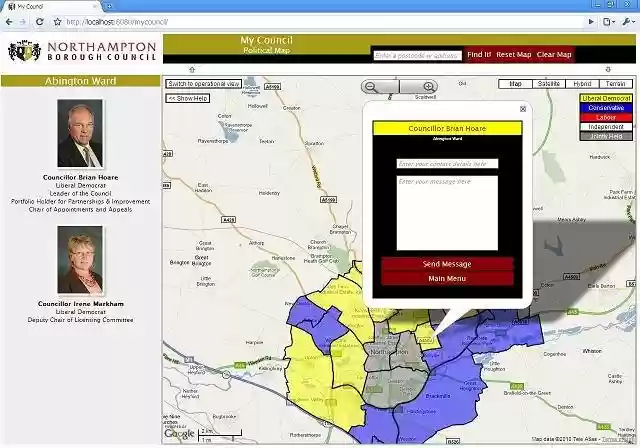The width and height of the screenshot is (640, 448).
Task: Zoom out with the minus magnifier
Action: coord(371,86)
